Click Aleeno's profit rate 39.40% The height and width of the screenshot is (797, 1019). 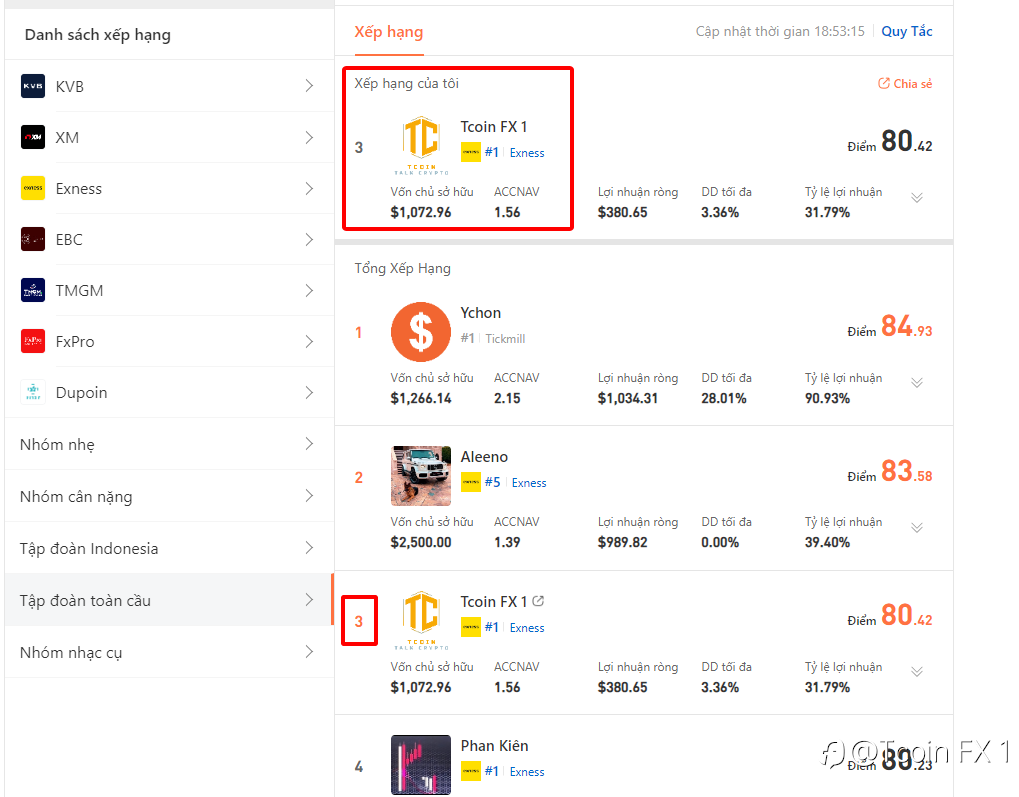827,542
